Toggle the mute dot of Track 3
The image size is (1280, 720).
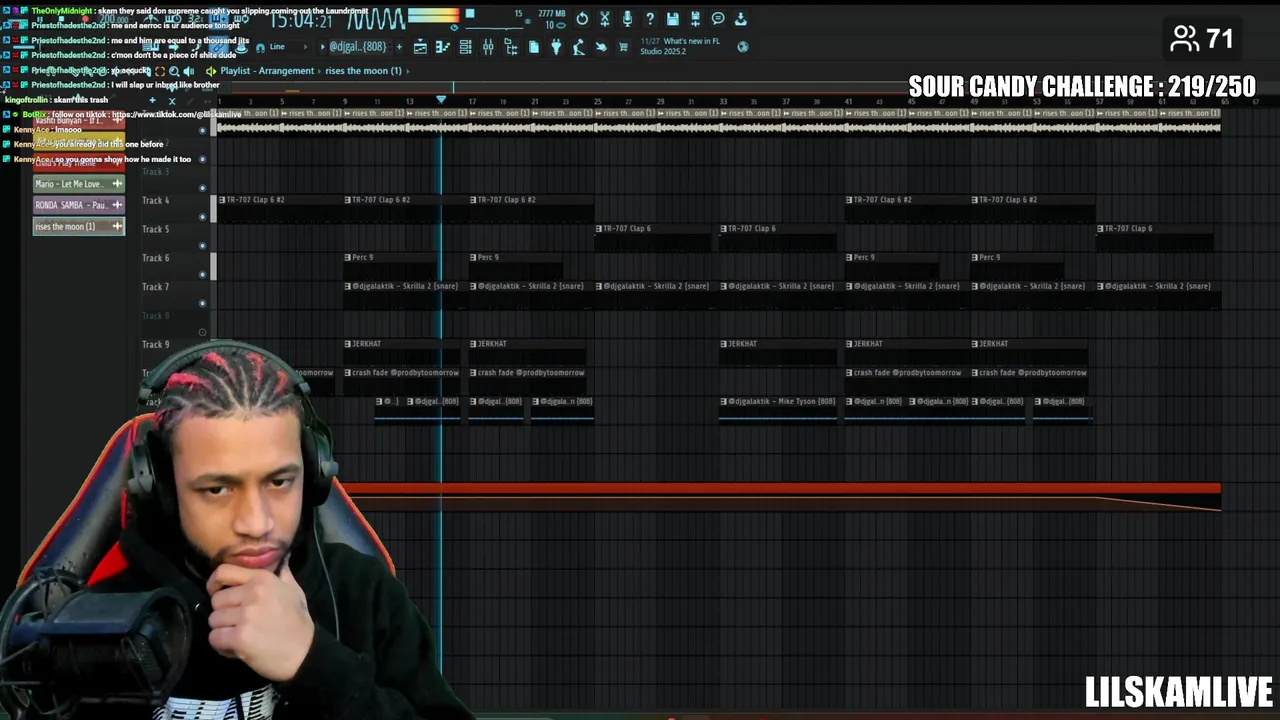[x=202, y=188]
